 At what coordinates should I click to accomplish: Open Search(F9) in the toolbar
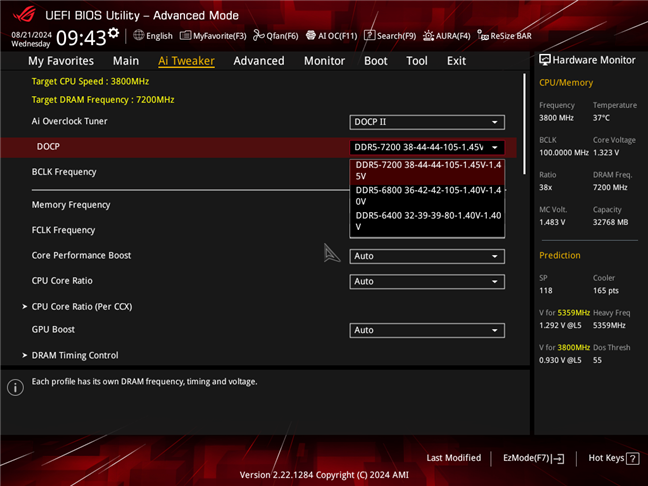click(x=390, y=36)
